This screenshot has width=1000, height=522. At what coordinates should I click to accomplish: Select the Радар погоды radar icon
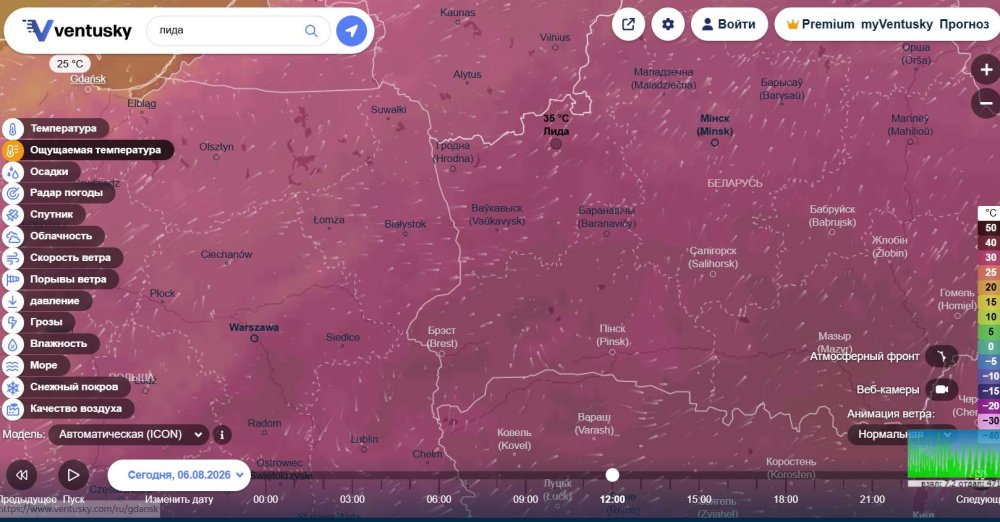tap(13, 193)
